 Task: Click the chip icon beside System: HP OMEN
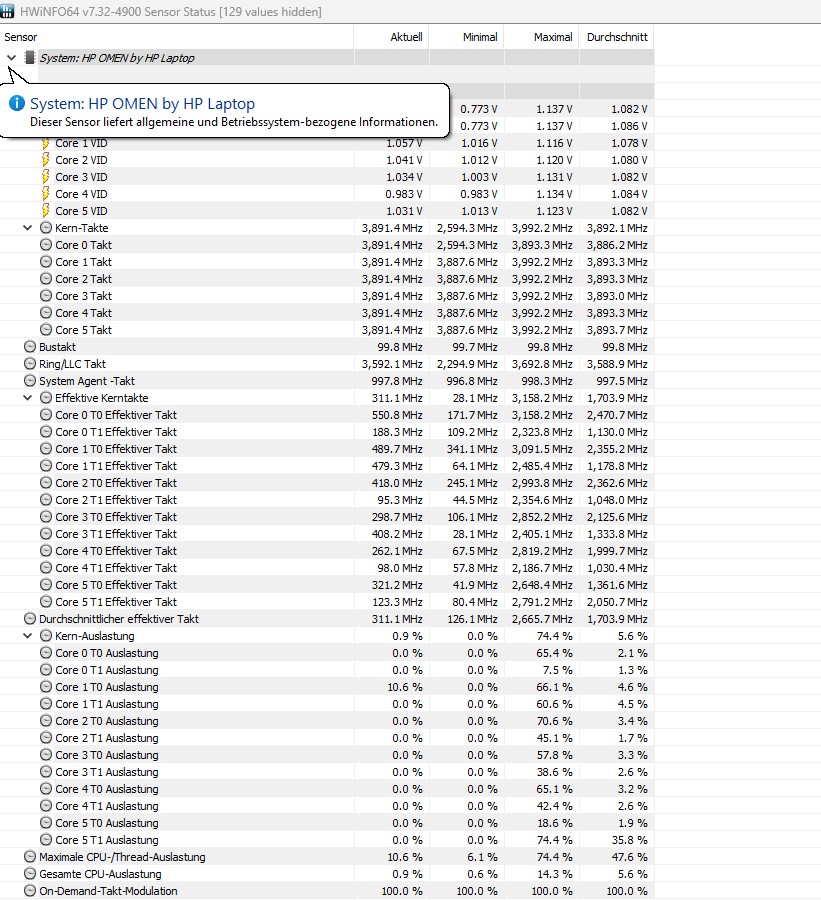point(30,57)
